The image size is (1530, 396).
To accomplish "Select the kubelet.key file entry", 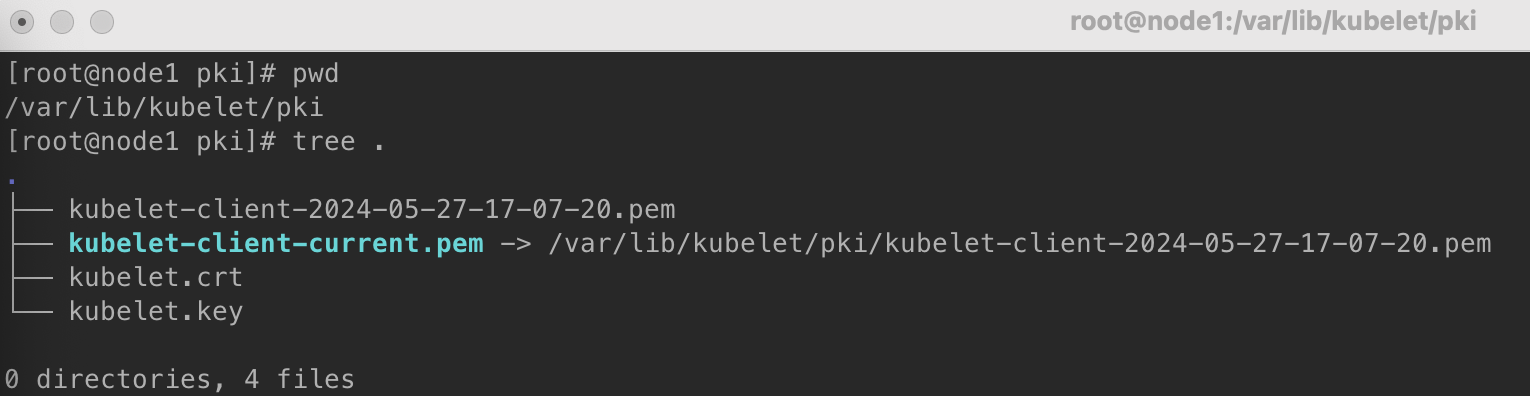I will 156,311.
